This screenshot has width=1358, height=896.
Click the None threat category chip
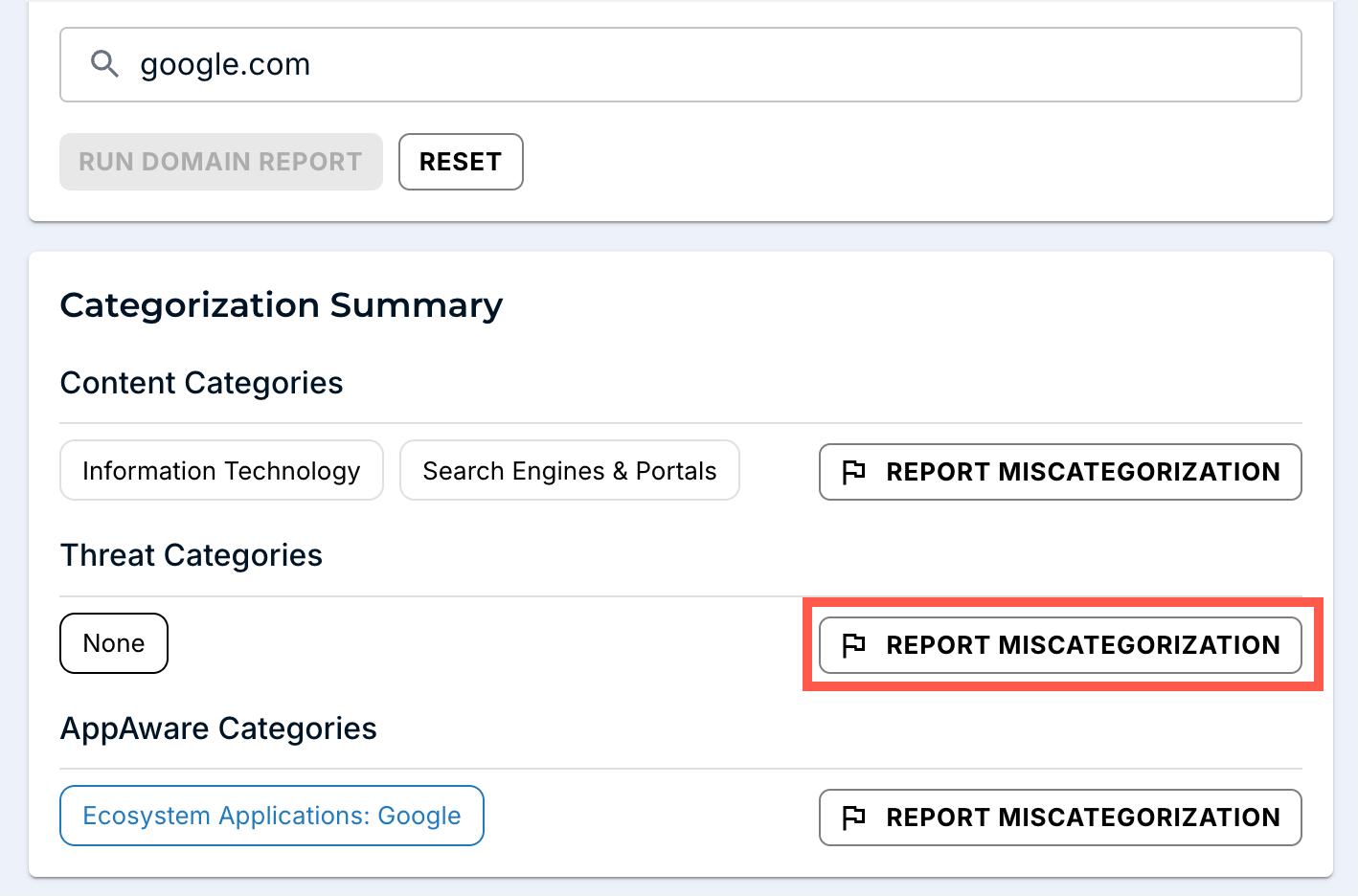pos(114,643)
